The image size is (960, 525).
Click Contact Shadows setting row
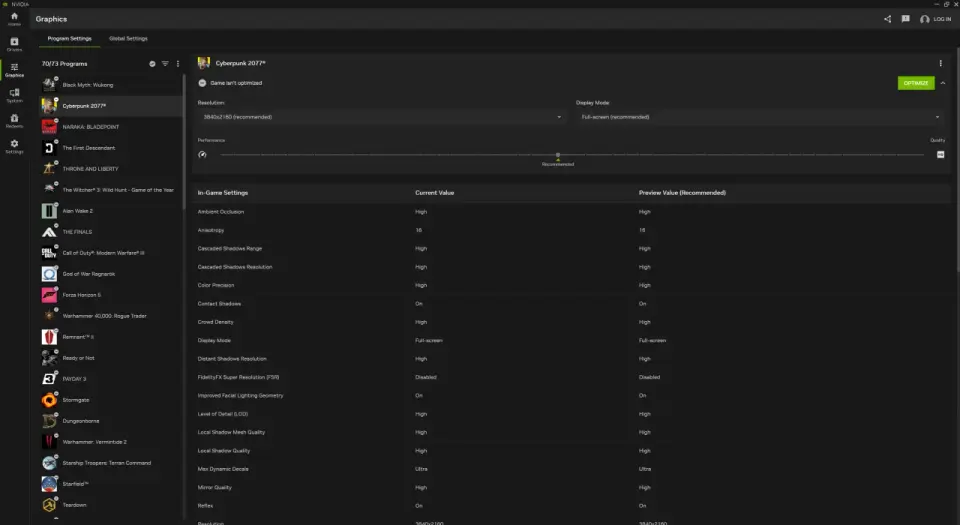point(571,303)
